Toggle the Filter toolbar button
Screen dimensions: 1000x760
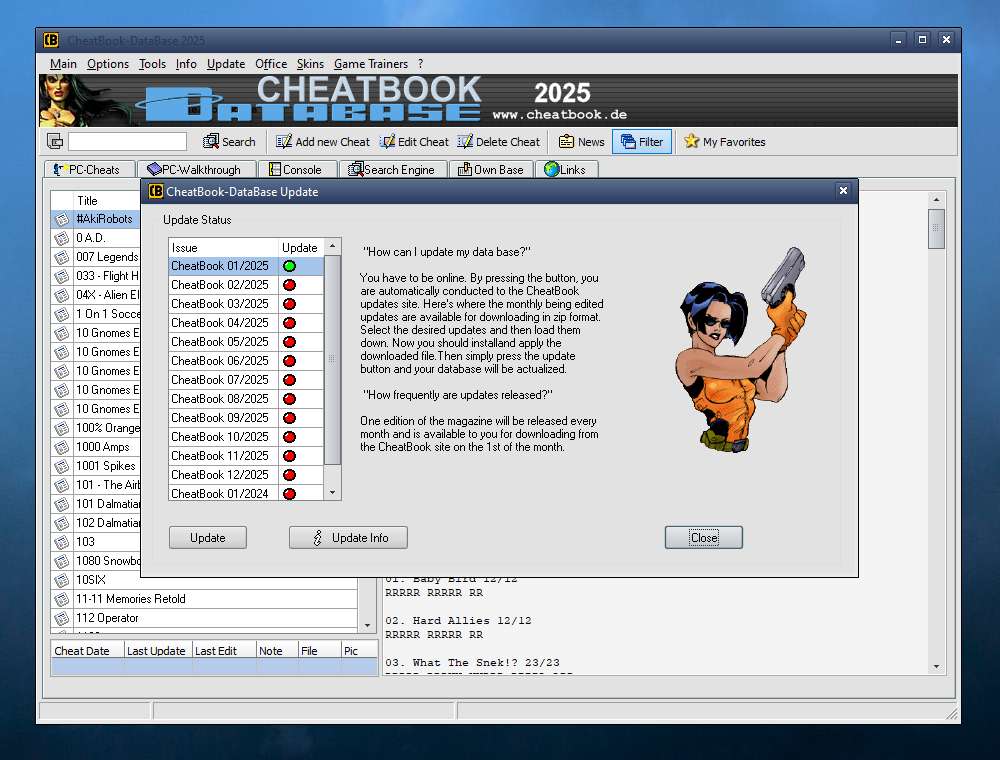pyautogui.click(x=642, y=142)
